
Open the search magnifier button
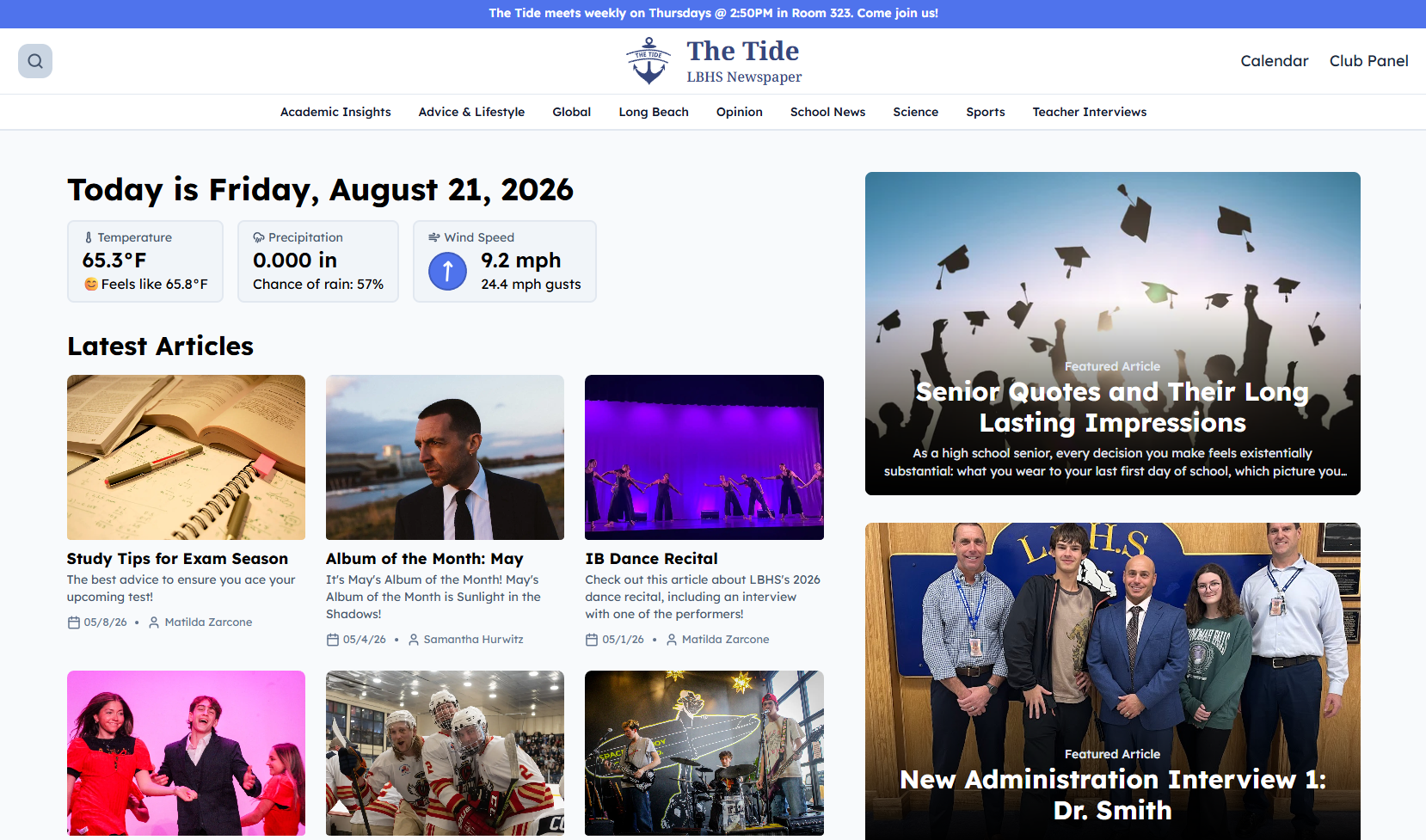35,61
